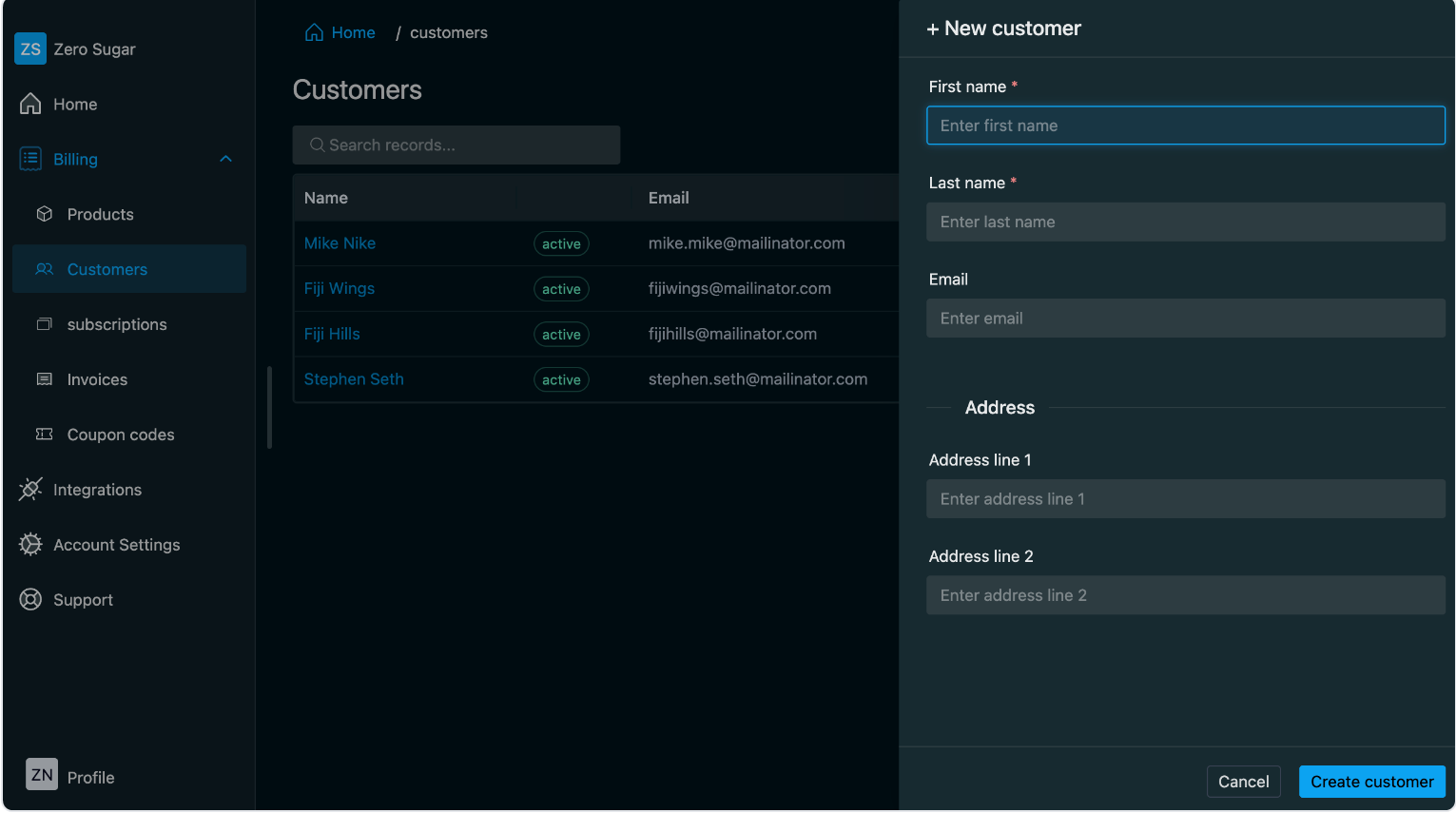Open the Stephen Seth customer record

point(354,379)
